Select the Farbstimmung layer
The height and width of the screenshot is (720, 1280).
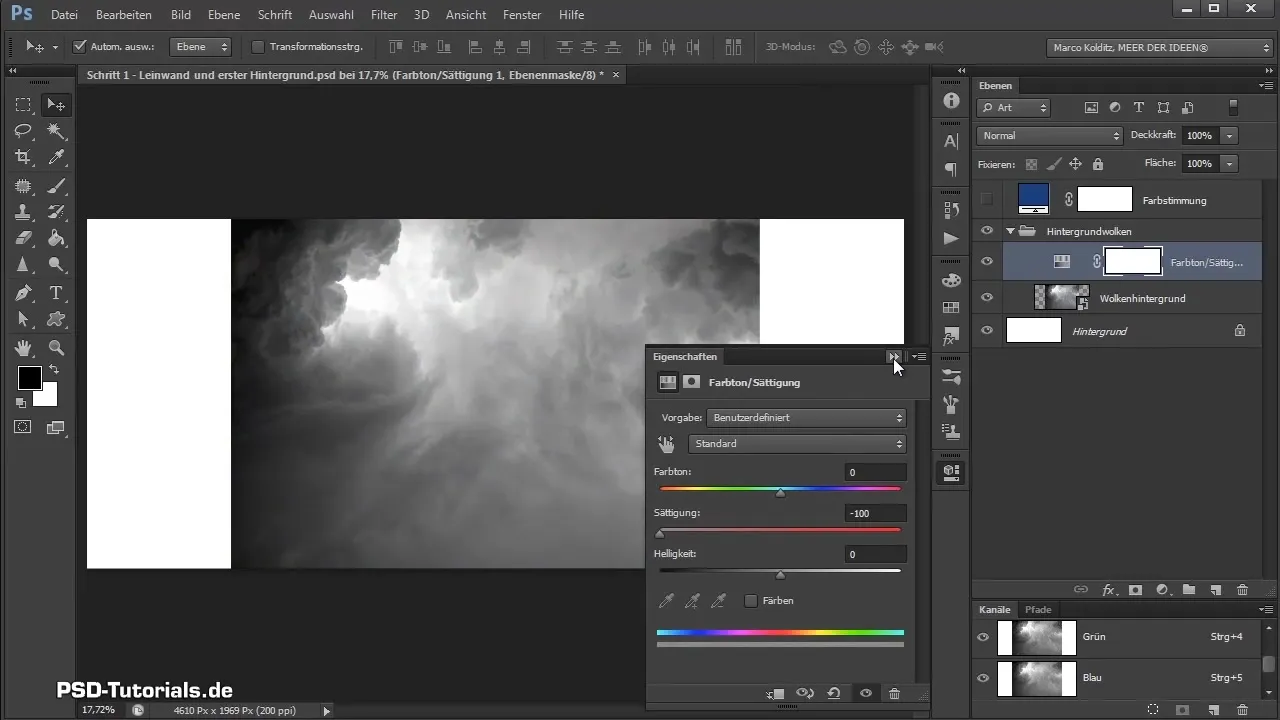[1174, 200]
